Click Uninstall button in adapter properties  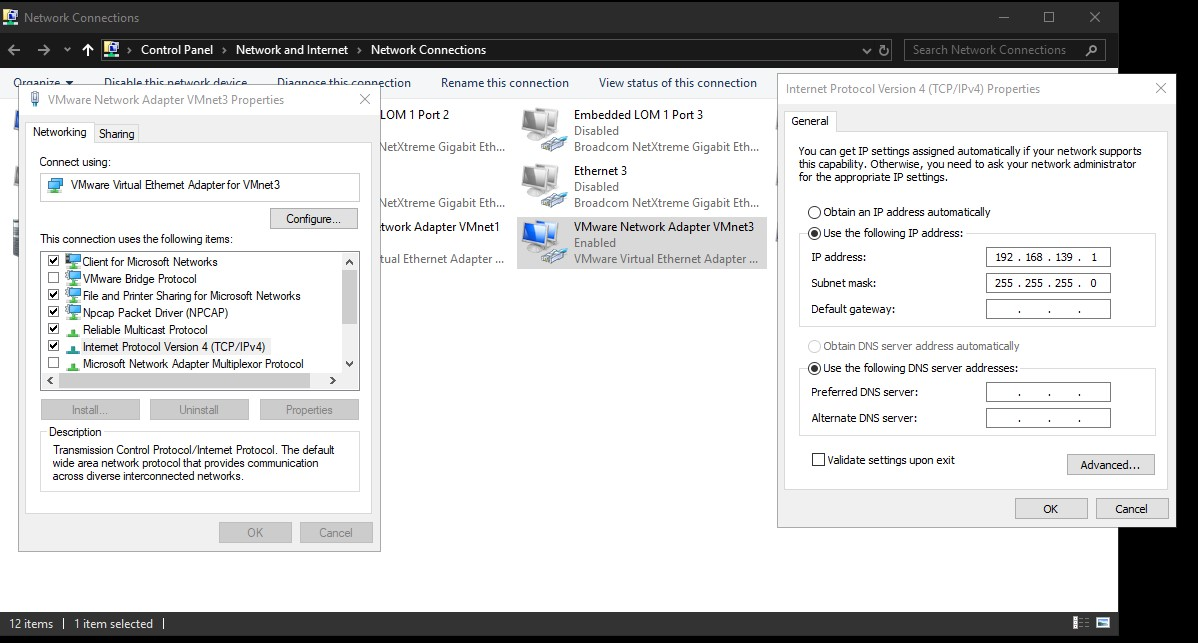(x=199, y=410)
